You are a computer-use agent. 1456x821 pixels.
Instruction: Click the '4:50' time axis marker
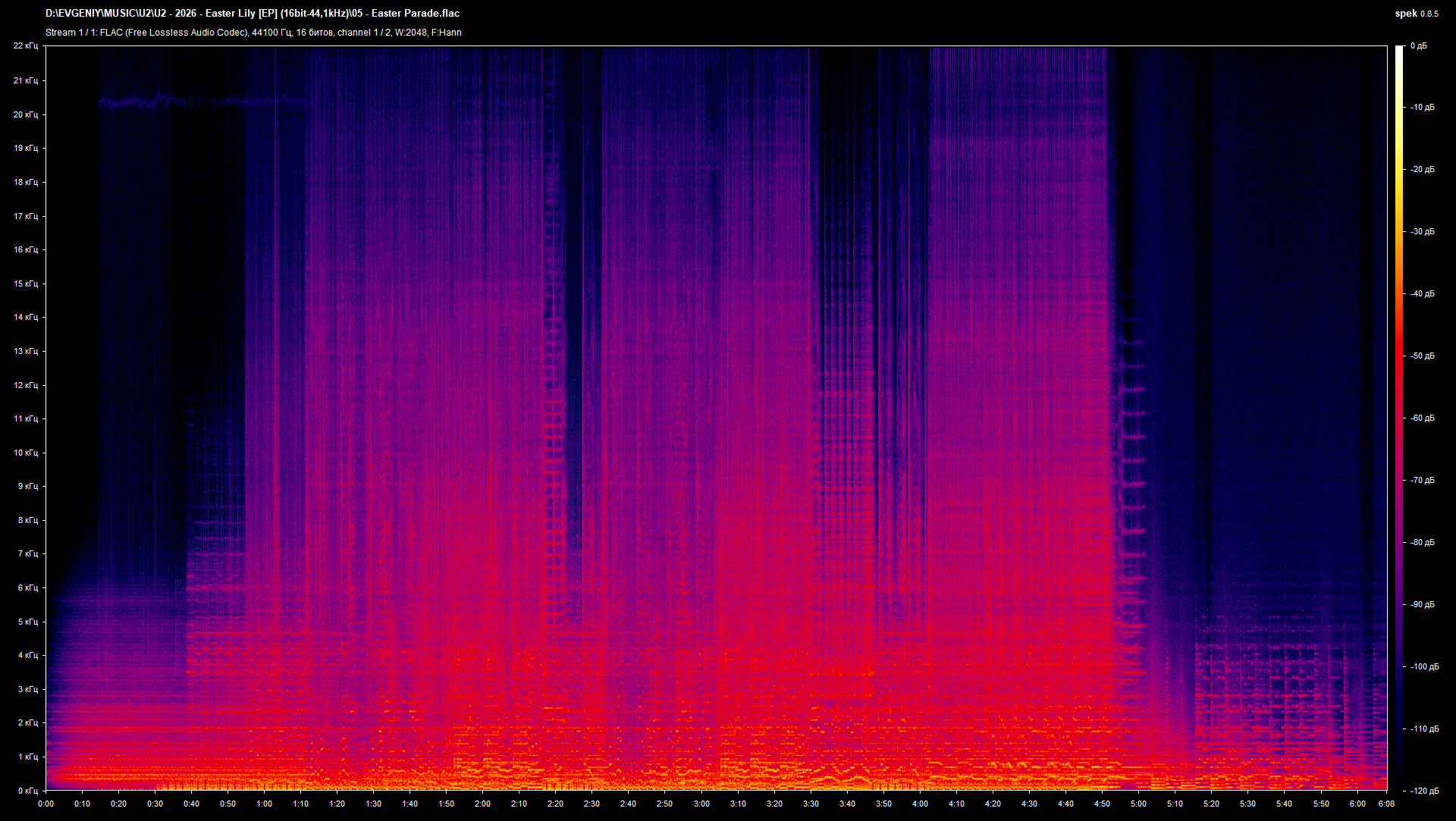(x=1103, y=804)
